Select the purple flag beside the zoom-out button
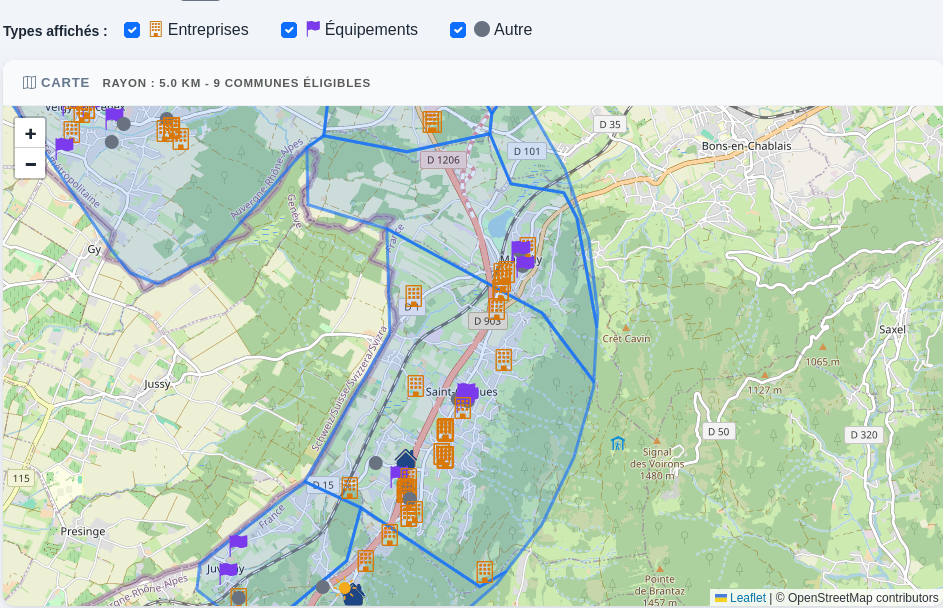Screen dimensions: 943x608 64,146
